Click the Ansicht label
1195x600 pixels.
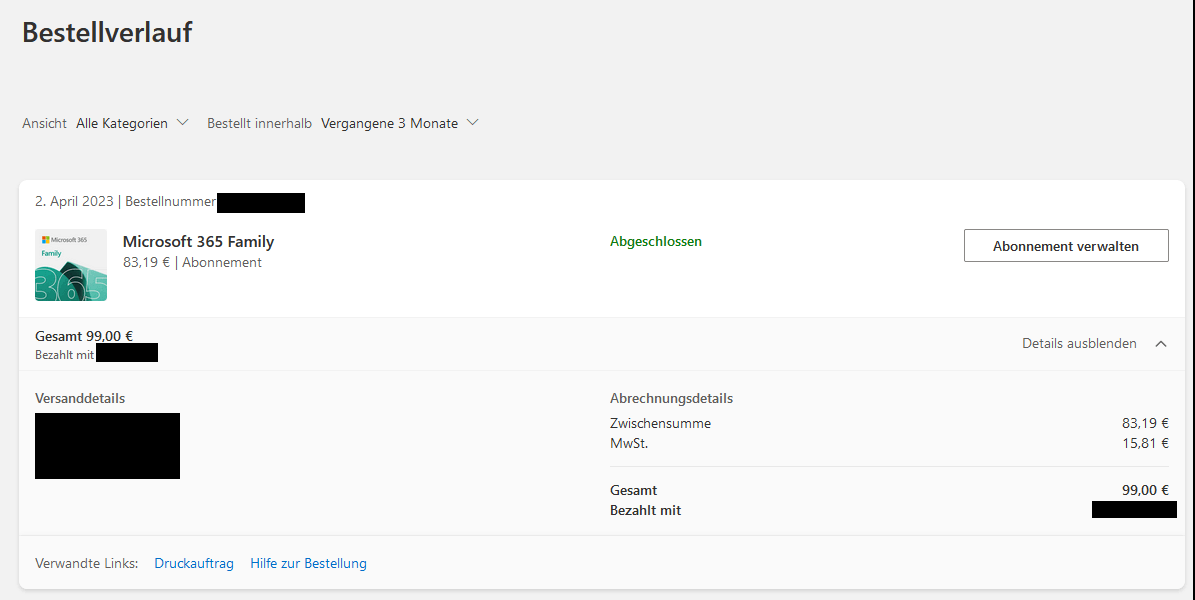tap(44, 124)
